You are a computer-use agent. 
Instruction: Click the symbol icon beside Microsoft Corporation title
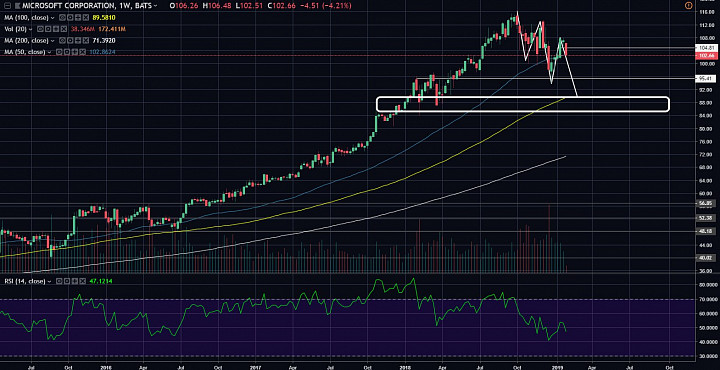coord(17,6)
